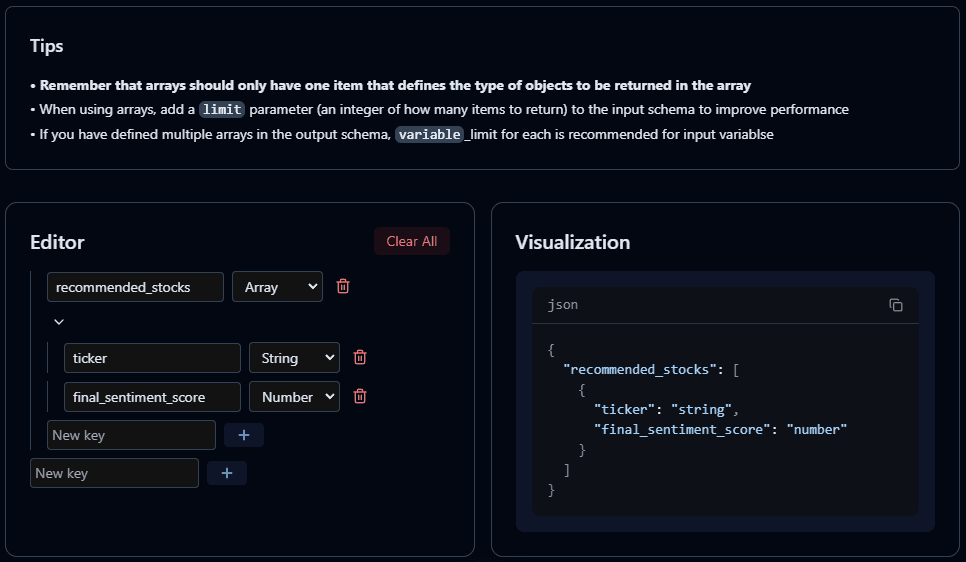
Task: Open the Array type dropdown
Action: click(x=277, y=287)
